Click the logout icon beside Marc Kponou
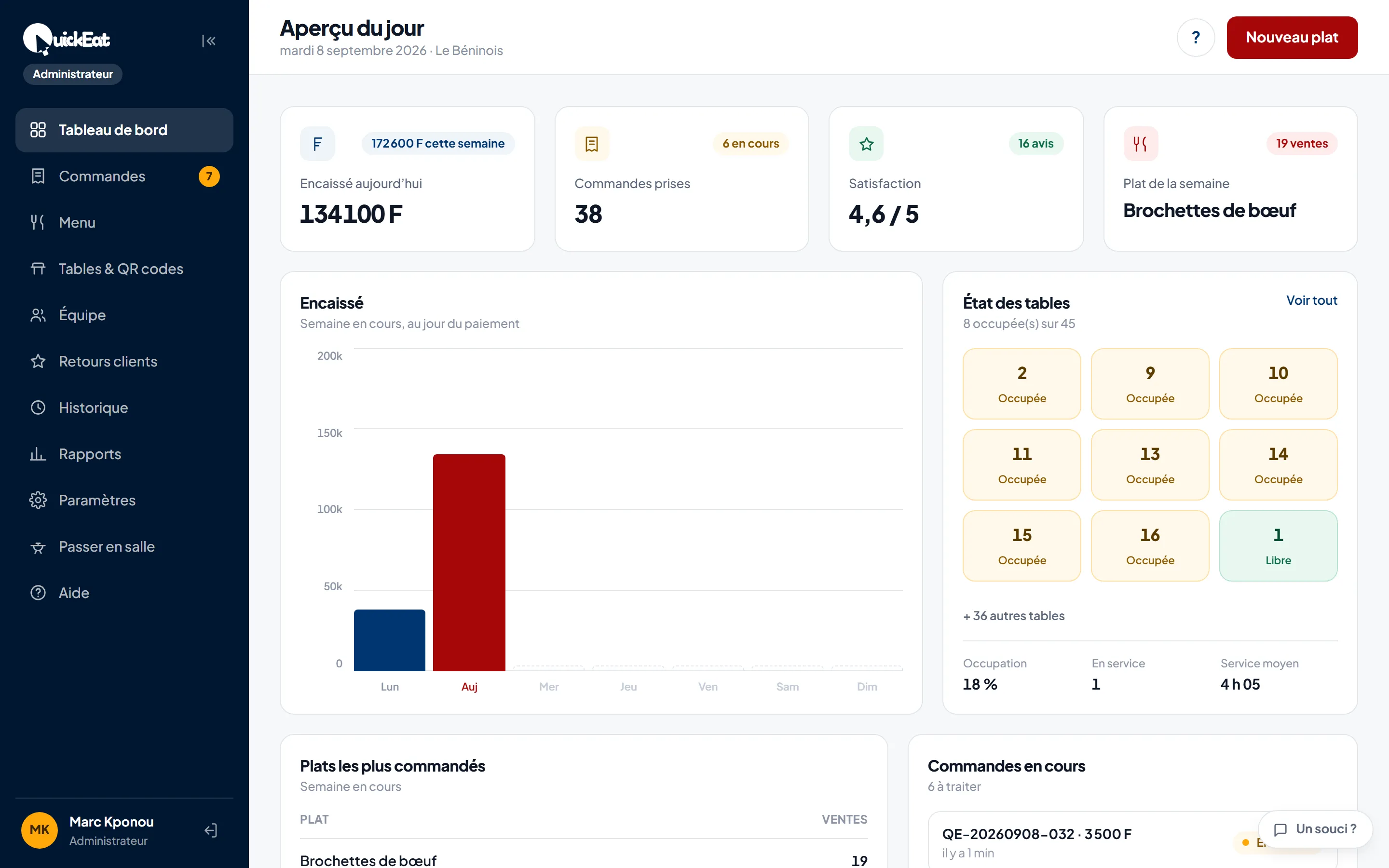 click(211, 830)
